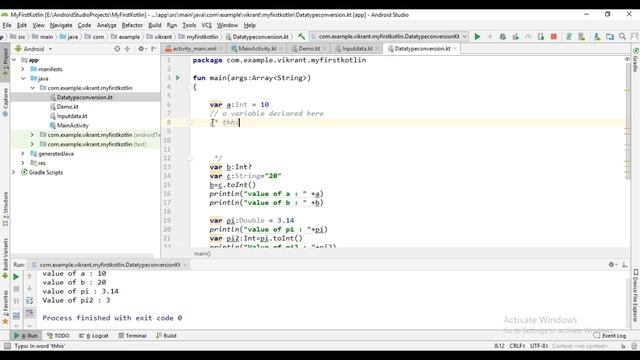Click the UTF-8 encoding in the status bar
This screenshot has height=360, width=640.
[539, 346]
